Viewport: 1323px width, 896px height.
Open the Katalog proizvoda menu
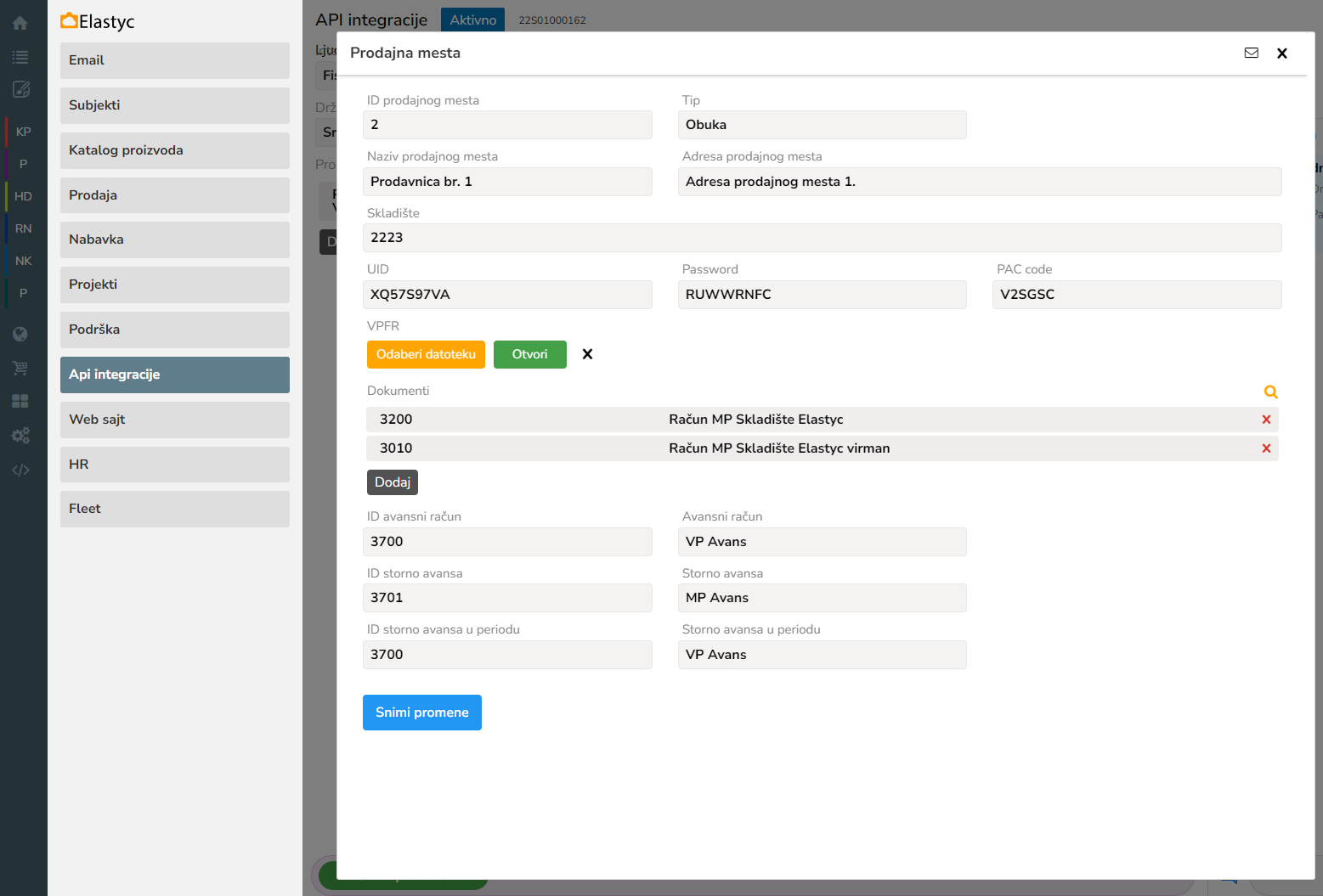(x=175, y=150)
